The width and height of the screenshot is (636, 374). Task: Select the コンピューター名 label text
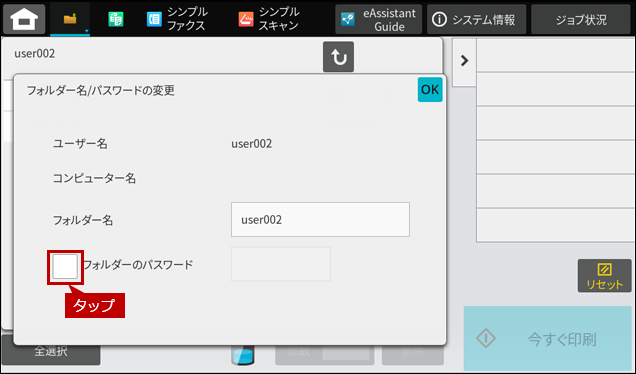(94, 178)
